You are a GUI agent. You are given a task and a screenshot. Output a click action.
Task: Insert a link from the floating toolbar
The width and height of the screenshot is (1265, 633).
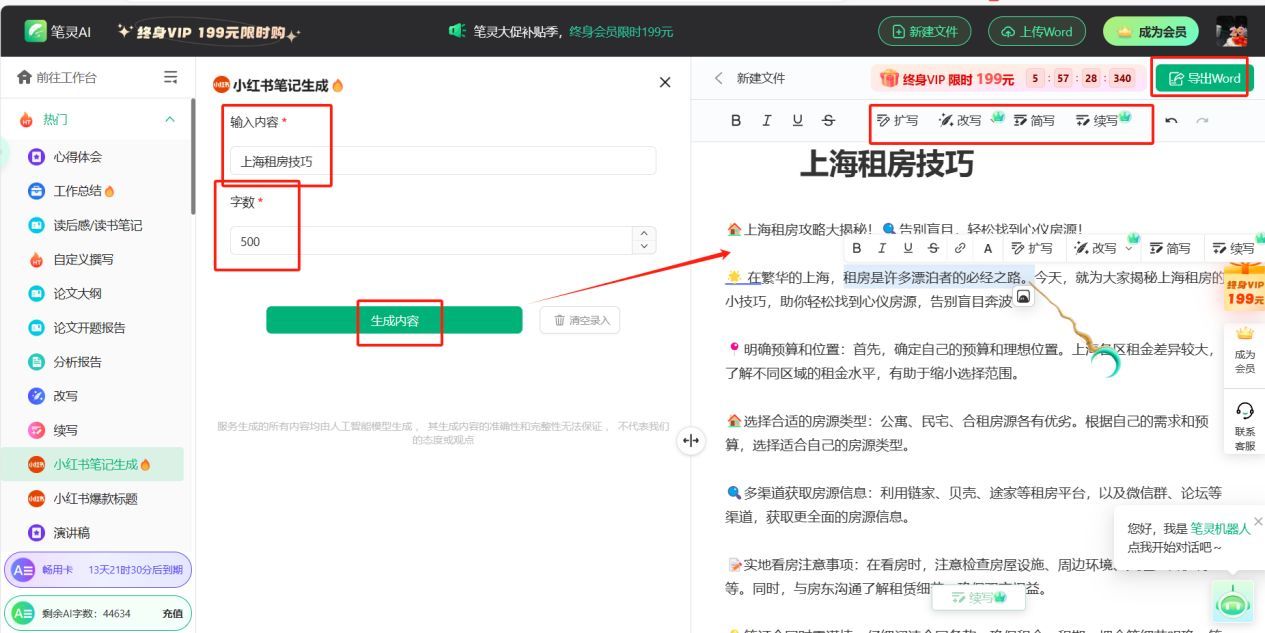pyautogui.click(x=960, y=248)
